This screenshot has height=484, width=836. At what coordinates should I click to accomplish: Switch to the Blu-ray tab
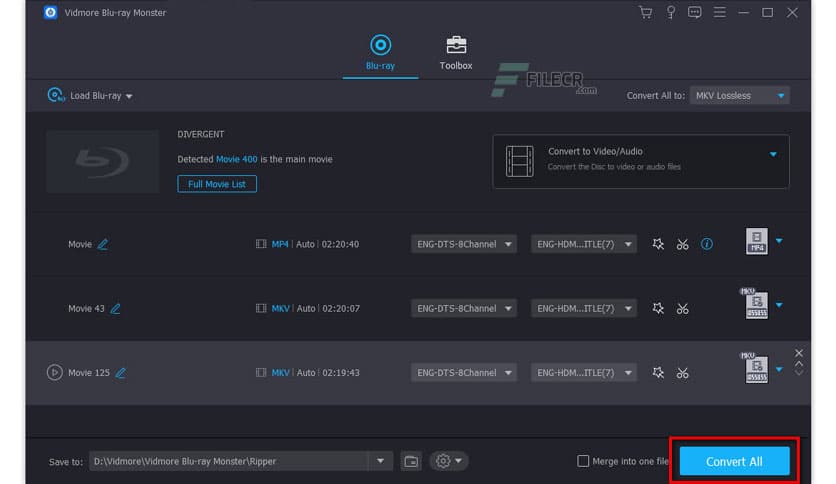coord(380,52)
